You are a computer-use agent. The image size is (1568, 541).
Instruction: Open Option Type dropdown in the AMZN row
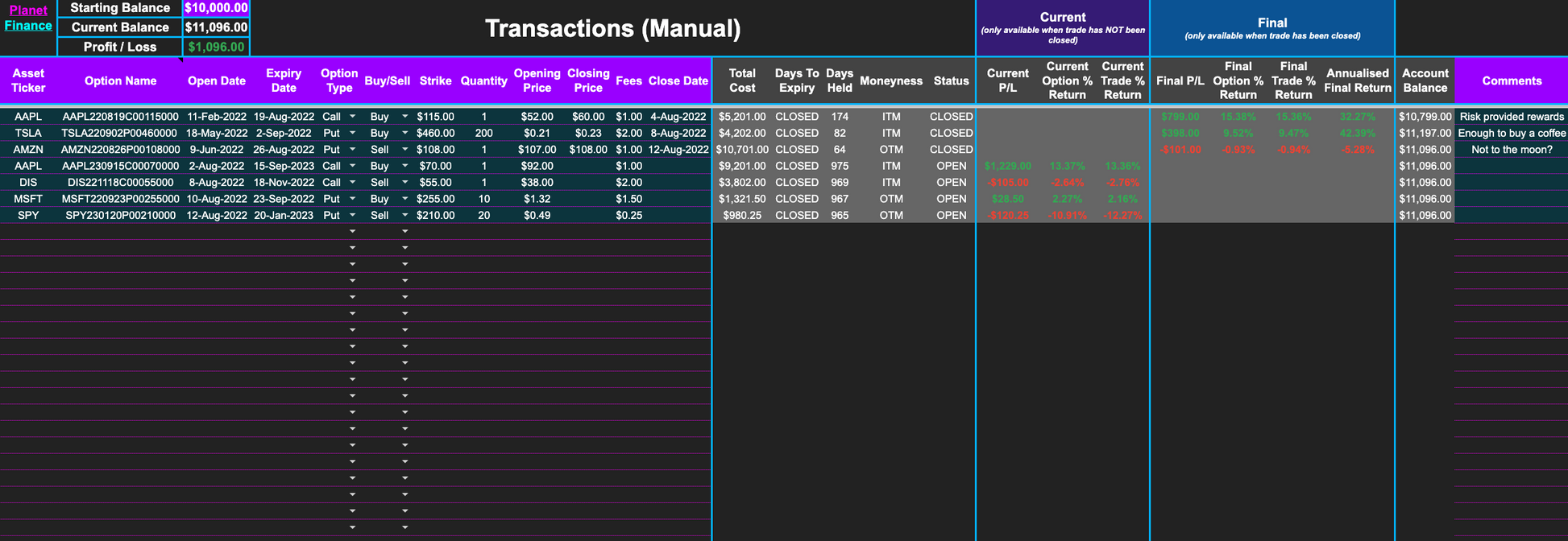pos(352,150)
